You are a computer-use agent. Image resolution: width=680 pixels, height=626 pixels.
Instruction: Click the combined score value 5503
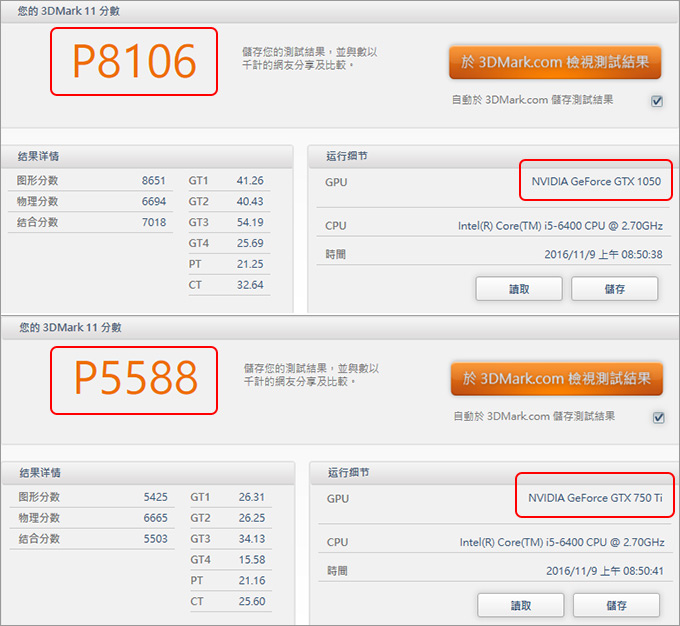click(155, 538)
